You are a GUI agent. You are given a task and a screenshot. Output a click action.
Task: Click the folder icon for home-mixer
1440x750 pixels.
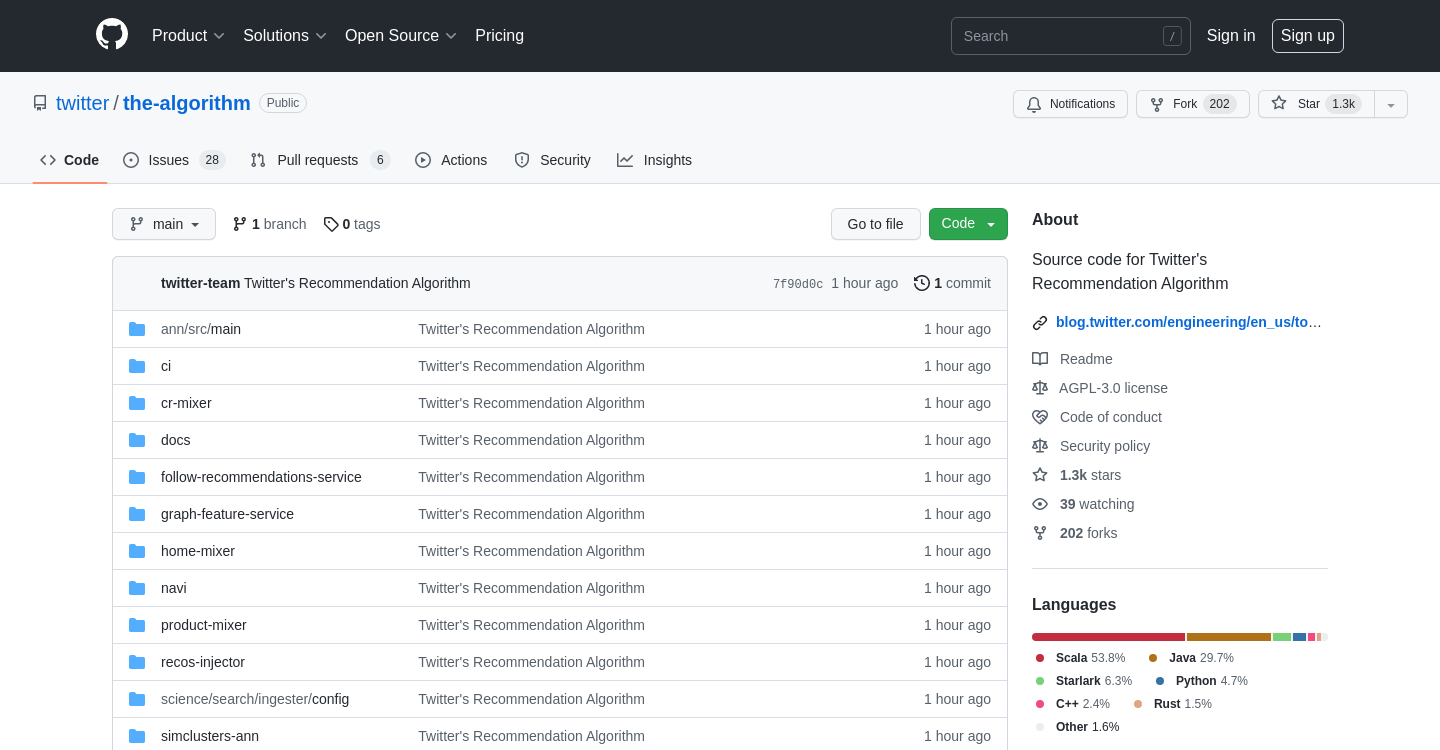tap(137, 551)
